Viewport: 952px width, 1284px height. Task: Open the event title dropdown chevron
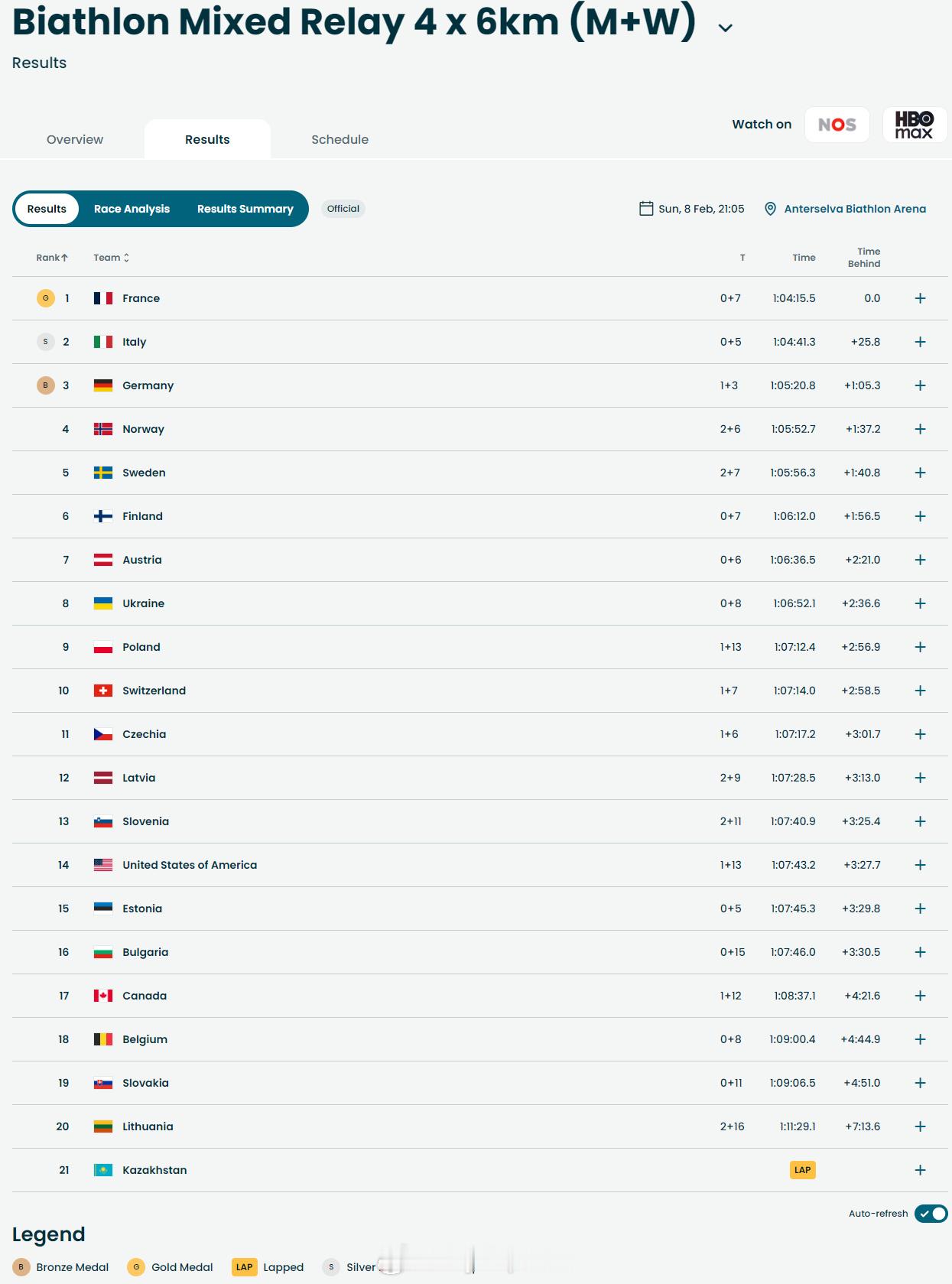click(x=726, y=28)
